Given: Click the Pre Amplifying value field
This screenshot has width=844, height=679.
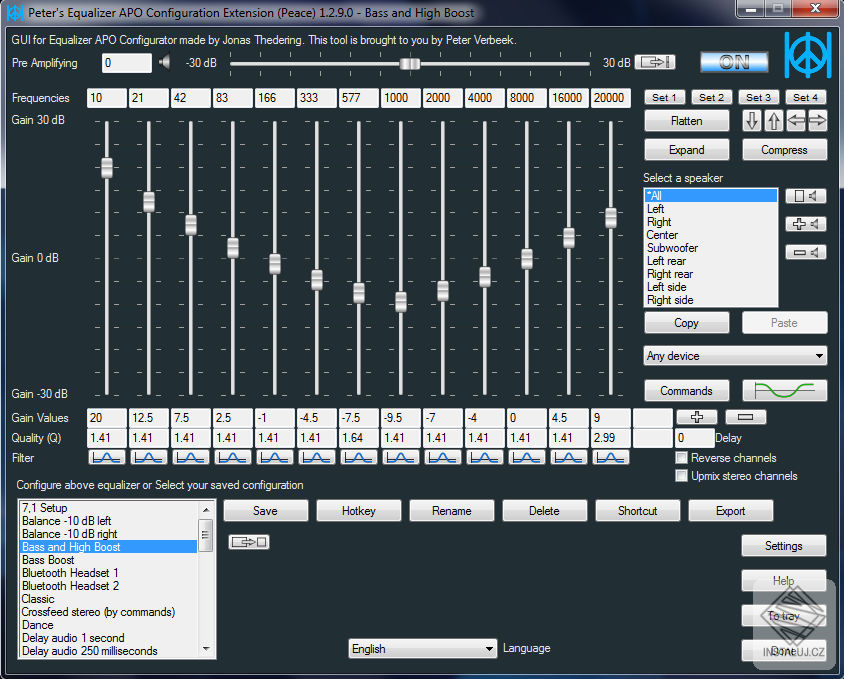Looking at the screenshot, I should point(126,63).
